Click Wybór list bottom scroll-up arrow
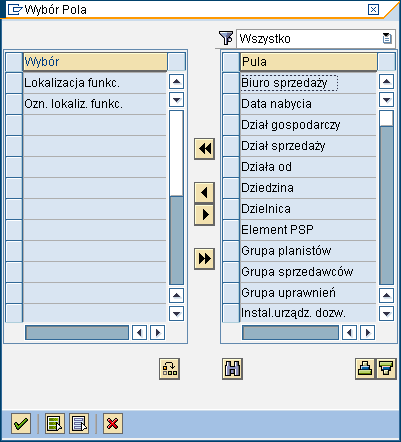 (x=176, y=295)
